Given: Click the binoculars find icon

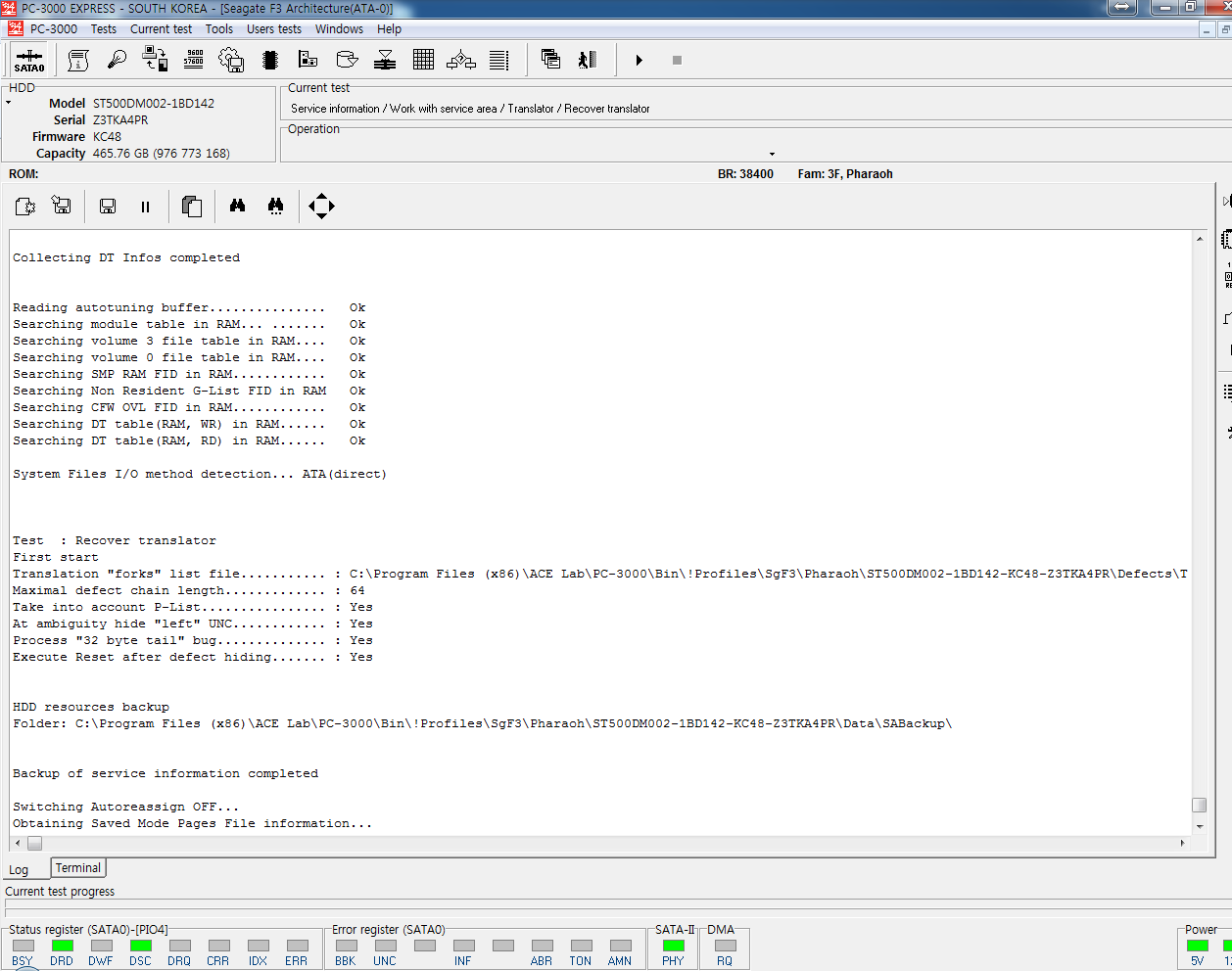Looking at the screenshot, I should (237, 206).
